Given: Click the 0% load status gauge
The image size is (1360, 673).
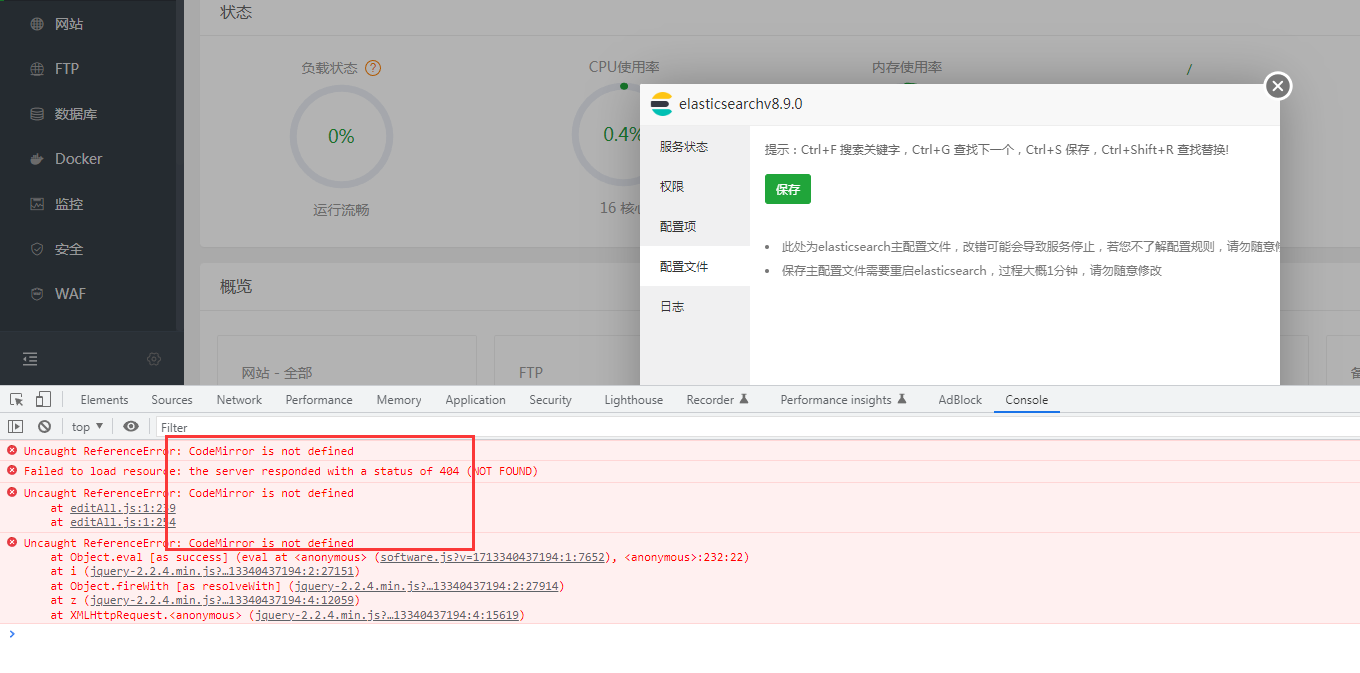Looking at the screenshot, I should pyautogui.click(x=341, y=137).
